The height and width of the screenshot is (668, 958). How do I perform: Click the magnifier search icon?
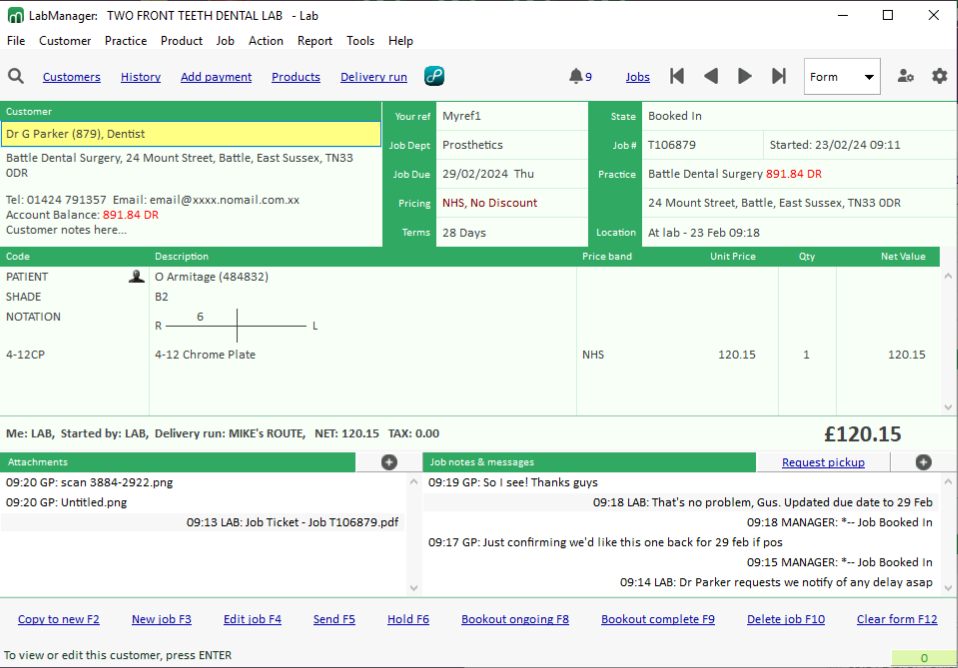point(16,77)
